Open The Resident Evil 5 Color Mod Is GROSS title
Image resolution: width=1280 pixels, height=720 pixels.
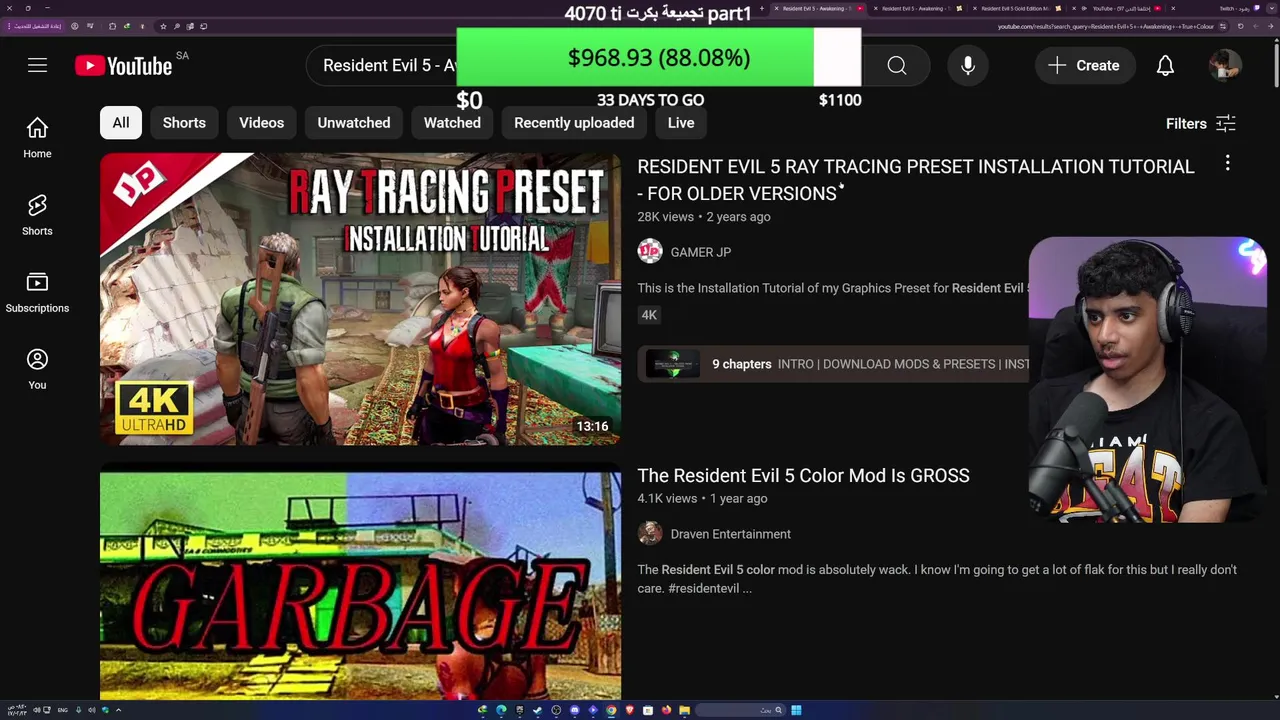(803, 475)
